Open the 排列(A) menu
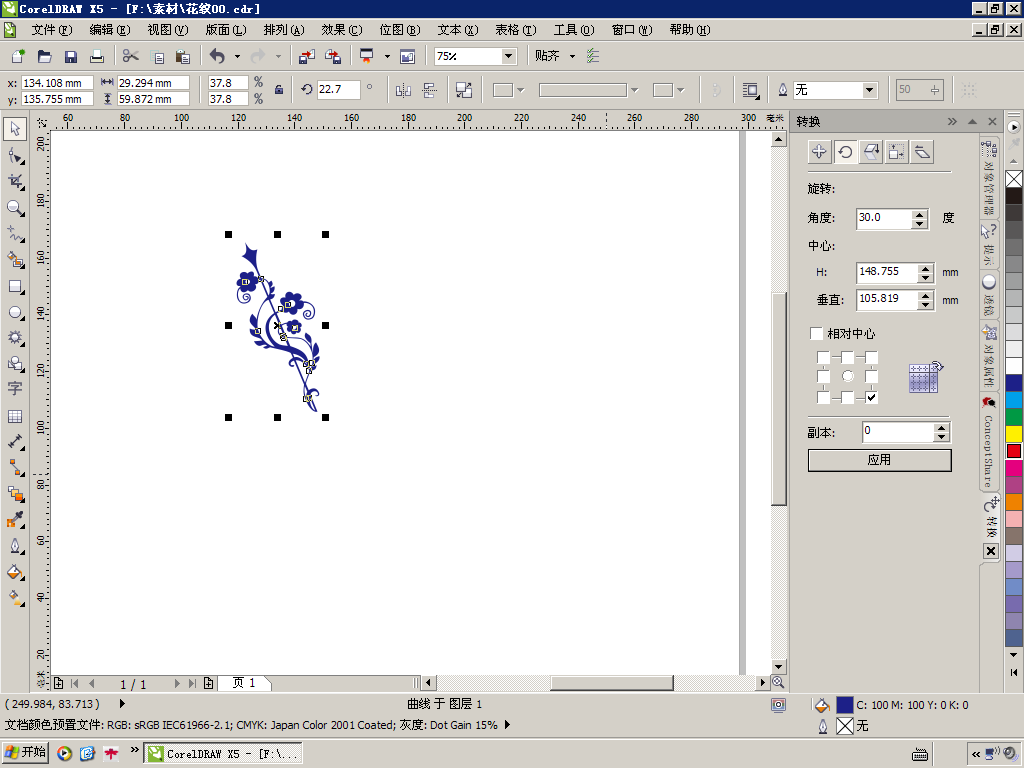This screenshot has width=1024, height=768. pos(284,30)
